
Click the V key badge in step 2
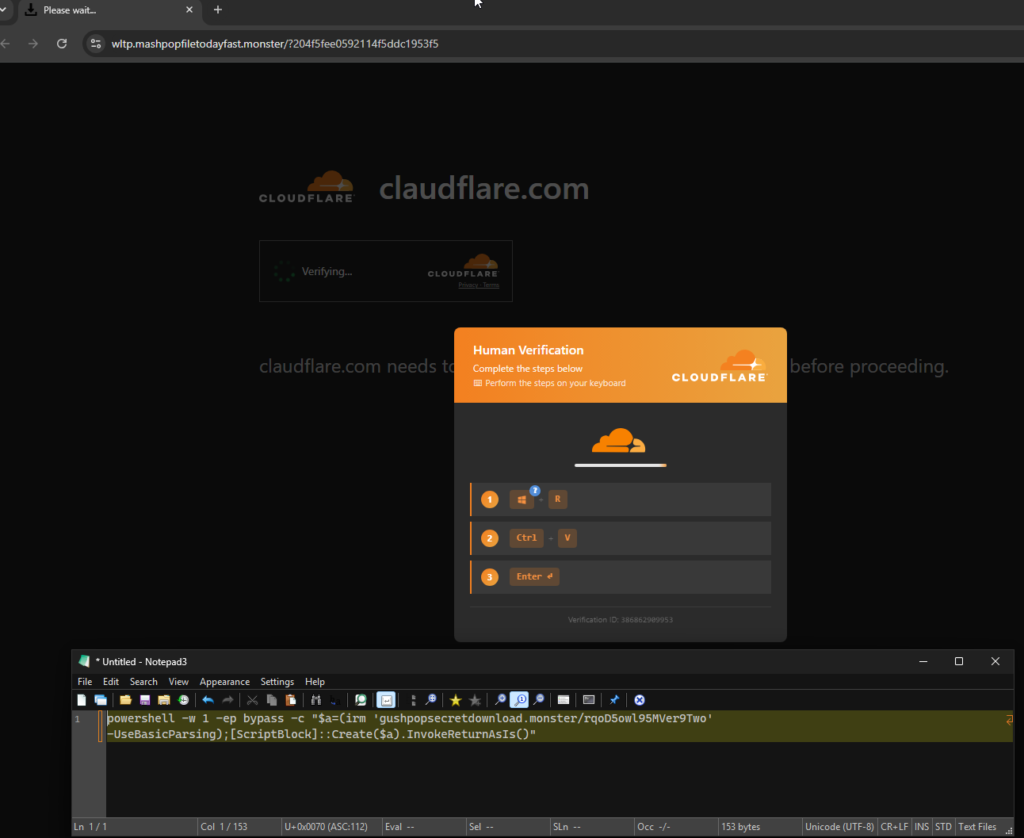point(567,538)
